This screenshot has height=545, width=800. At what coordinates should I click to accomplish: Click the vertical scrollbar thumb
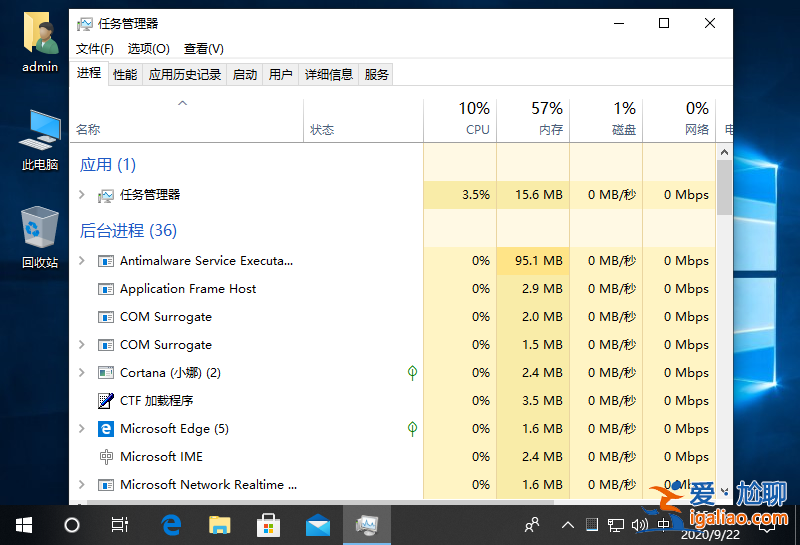(724, 187)
